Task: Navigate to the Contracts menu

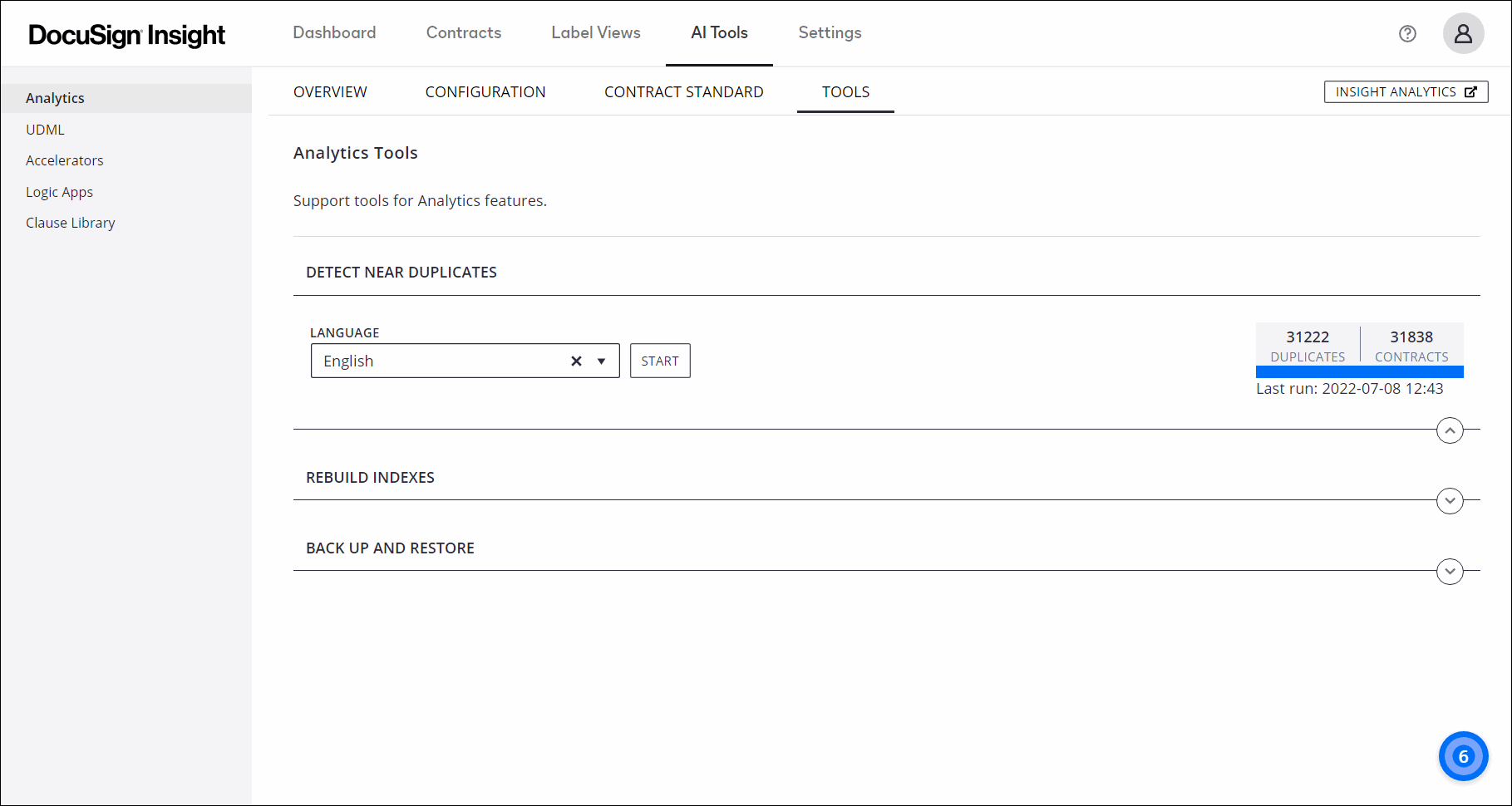Action: (463, 32)
